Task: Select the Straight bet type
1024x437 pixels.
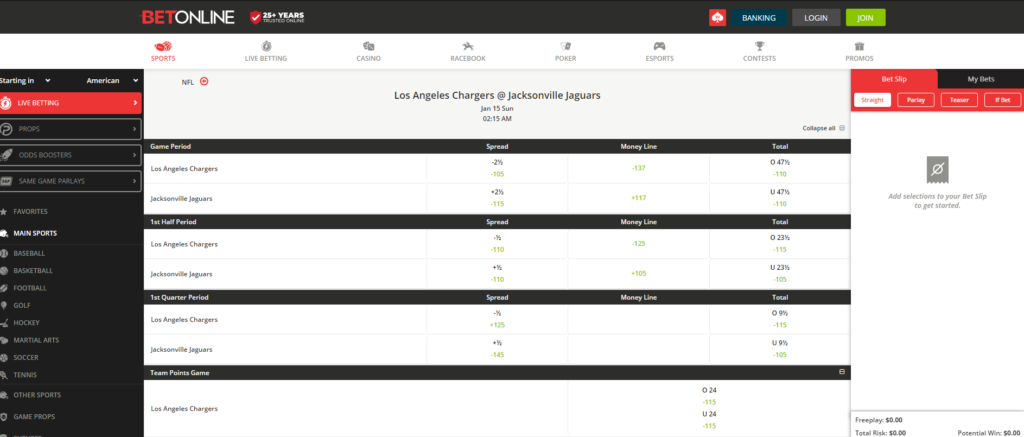Action: 872,100
